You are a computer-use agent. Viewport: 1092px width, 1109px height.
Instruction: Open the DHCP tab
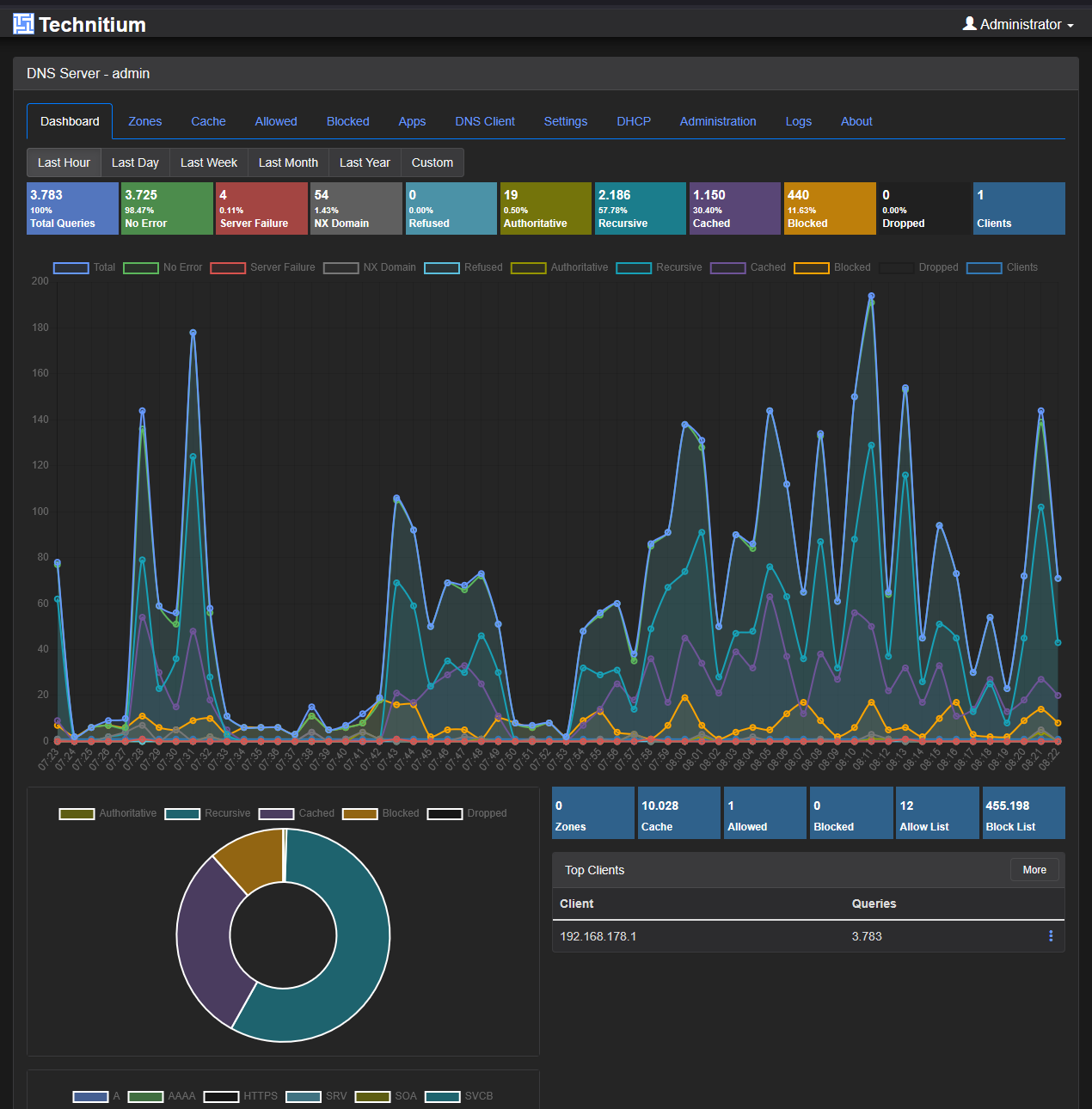634,121
